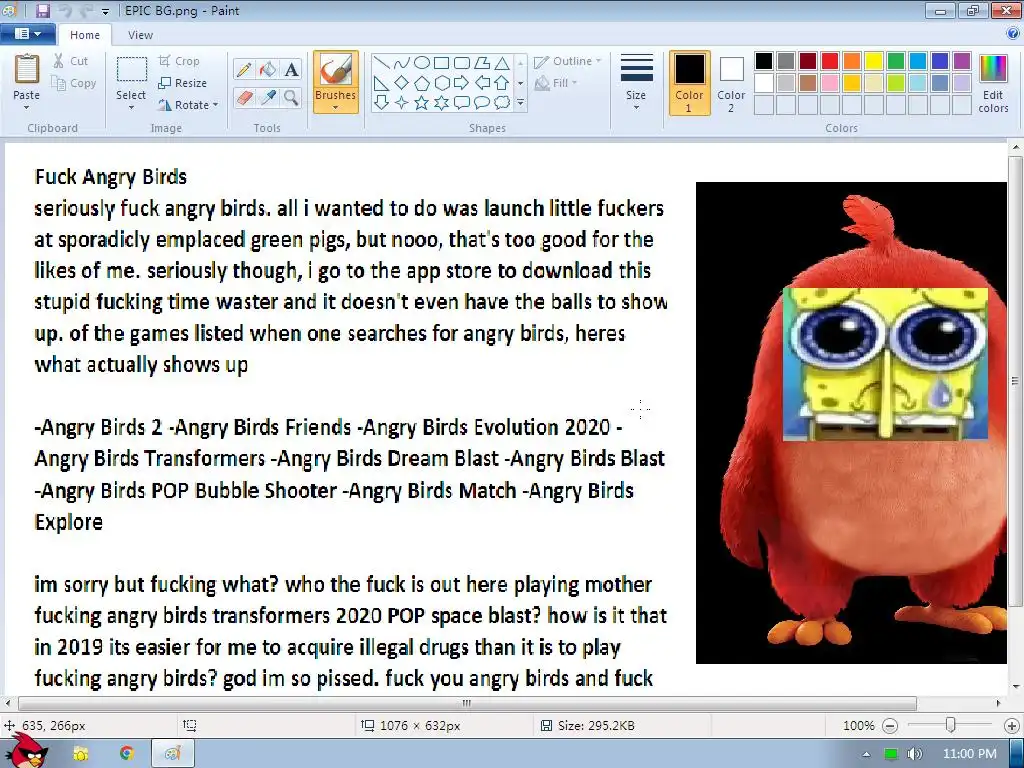Expand the Outline dropdown
This screenshot has height=768, width=1024.
(x=598, y=61)
